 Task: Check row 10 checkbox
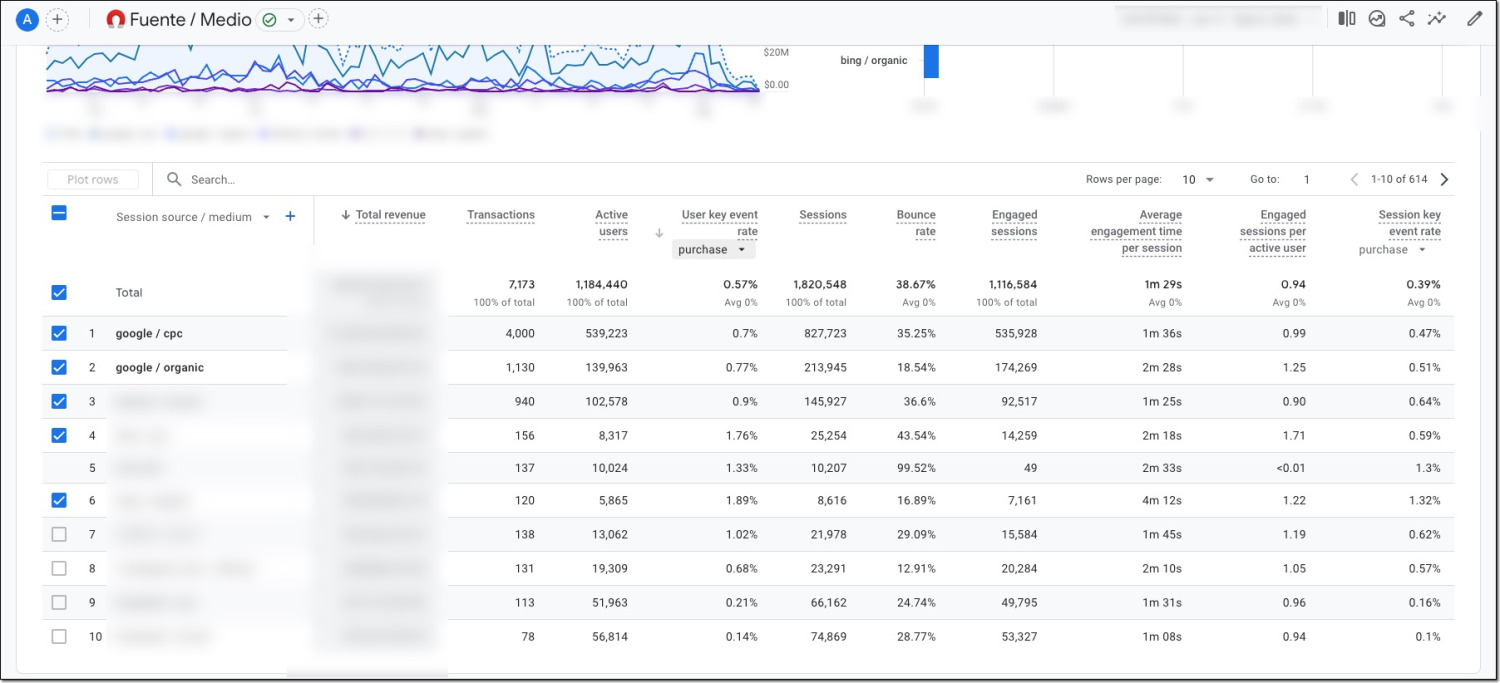(x=59, y=636)
